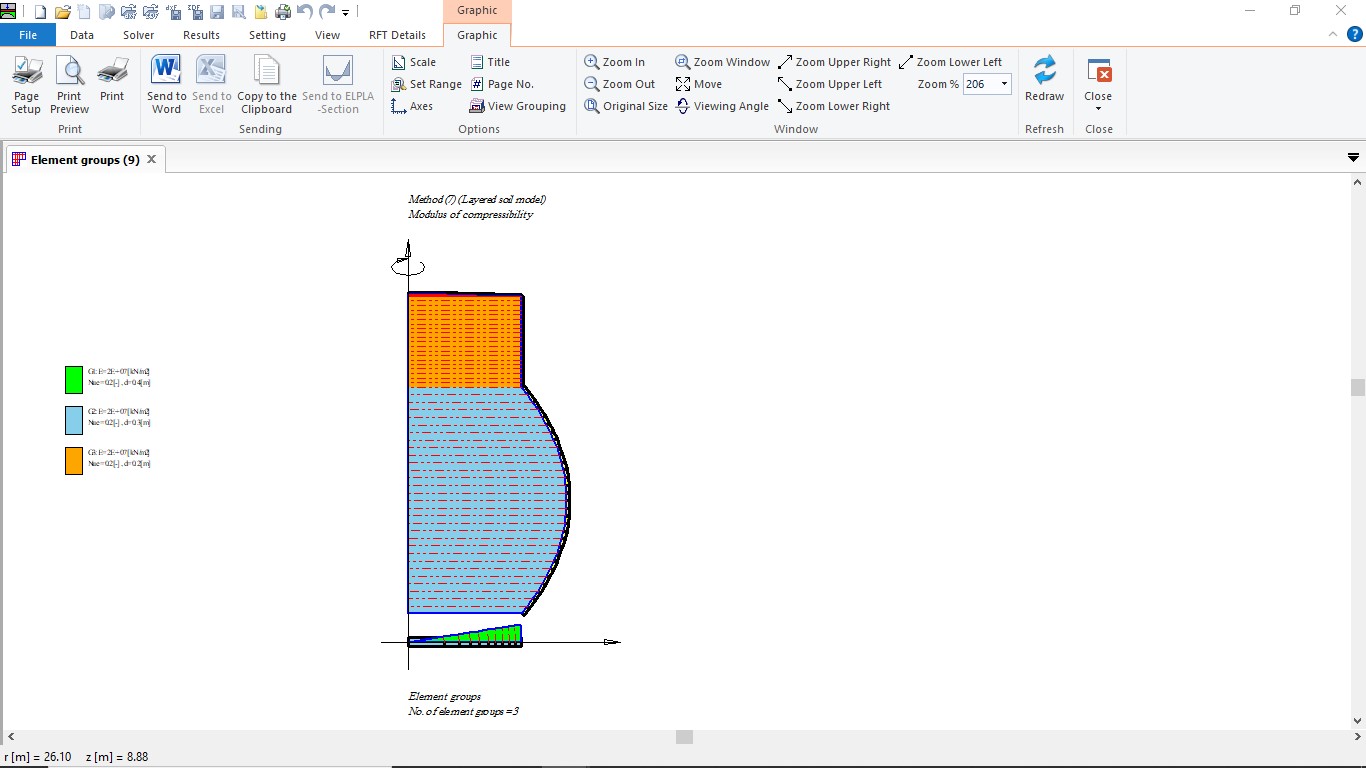The image size is (1366, 768).
Task: Switch to the Results ribbon tab
Action: 201,35
